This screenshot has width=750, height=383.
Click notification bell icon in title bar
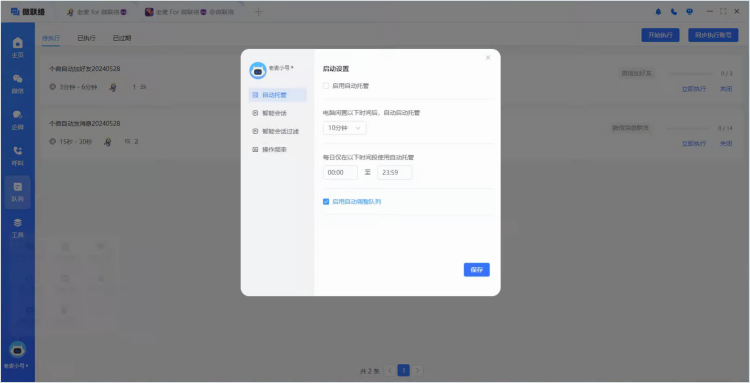tap(658, 12)
